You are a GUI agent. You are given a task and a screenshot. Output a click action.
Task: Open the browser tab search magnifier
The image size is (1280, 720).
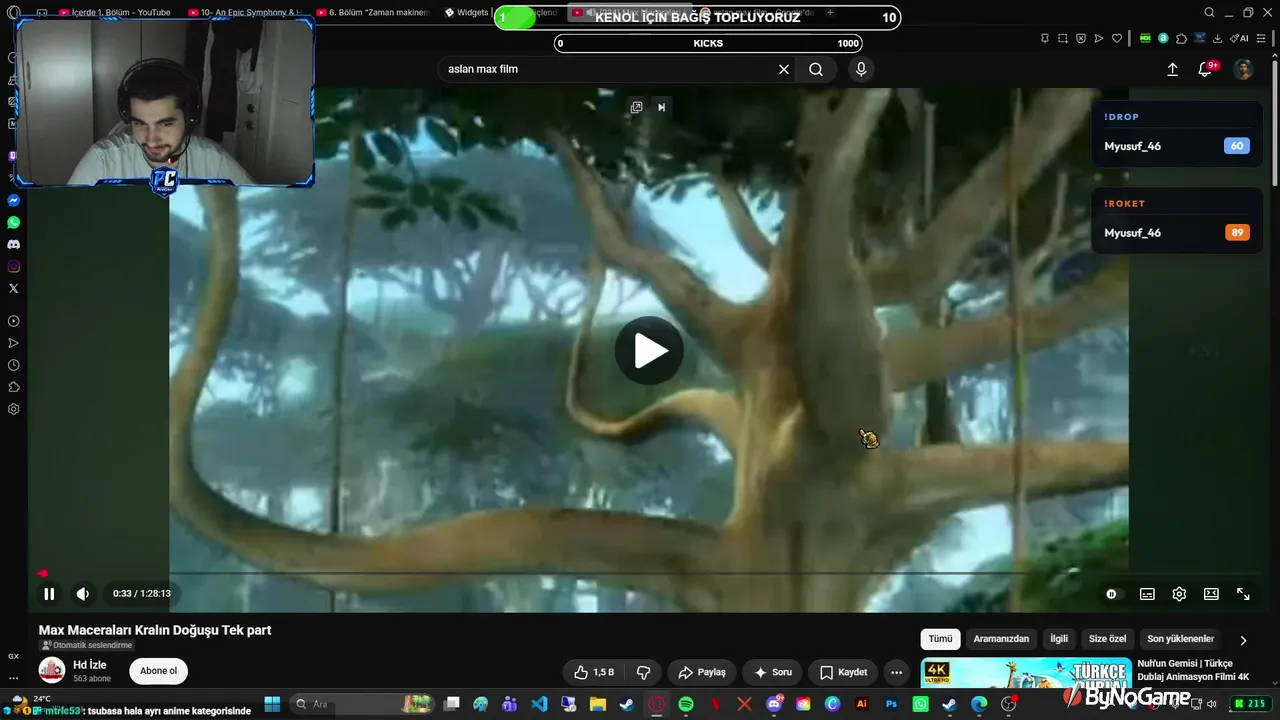pyautogui.click(x=1209, y=13)
